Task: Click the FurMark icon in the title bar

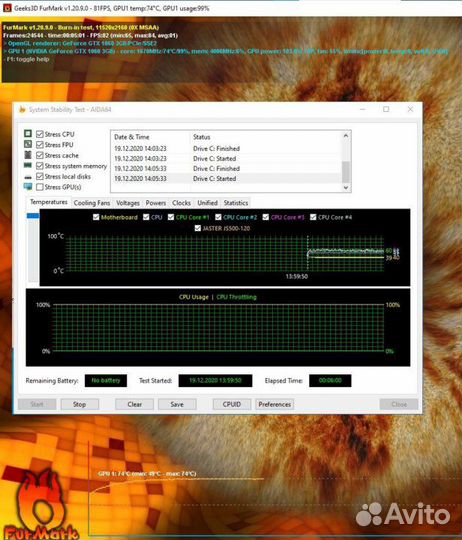Action: pyautogui.click(x=6, y=8)
